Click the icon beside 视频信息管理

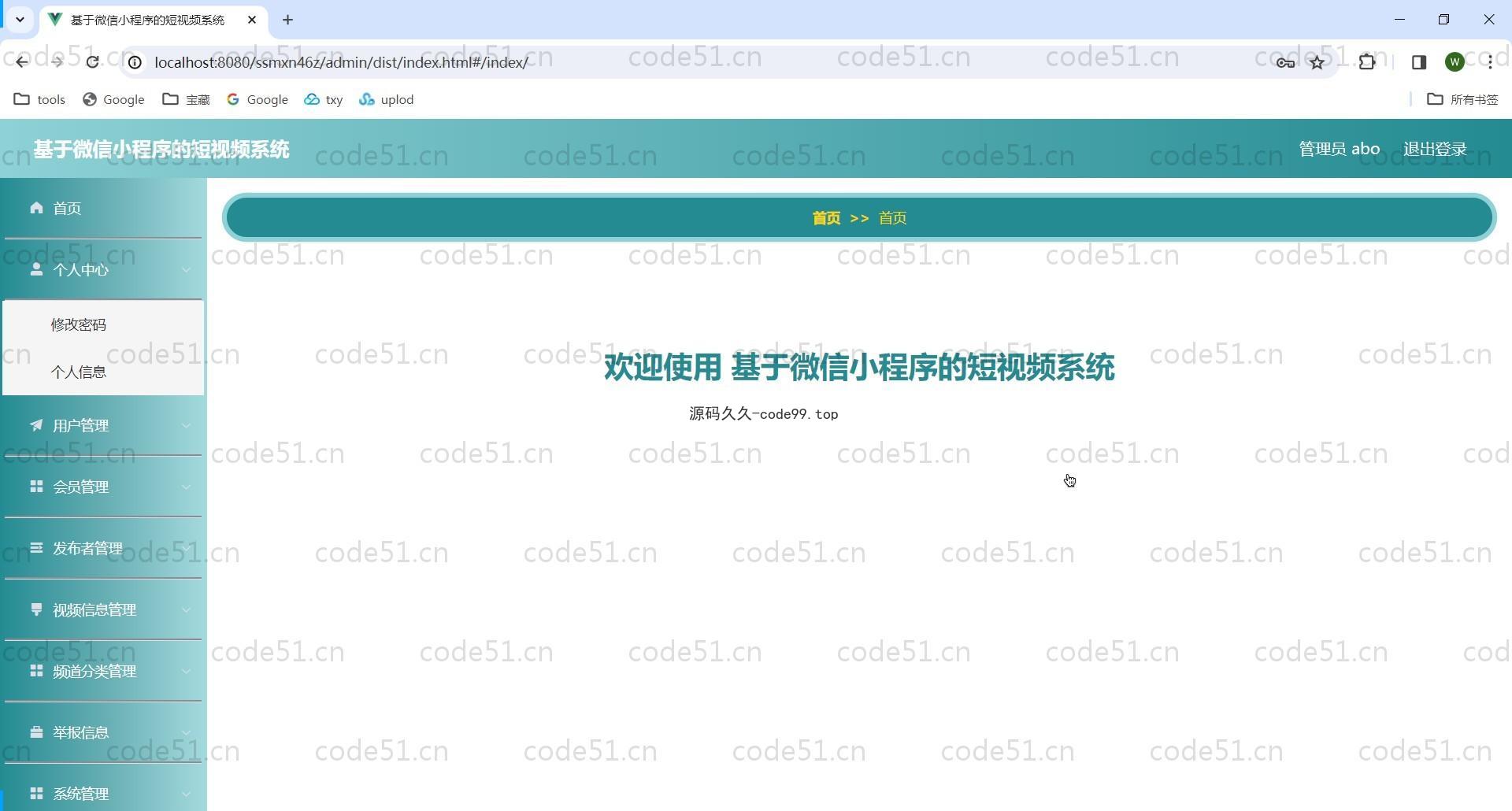tap(36, 609)
